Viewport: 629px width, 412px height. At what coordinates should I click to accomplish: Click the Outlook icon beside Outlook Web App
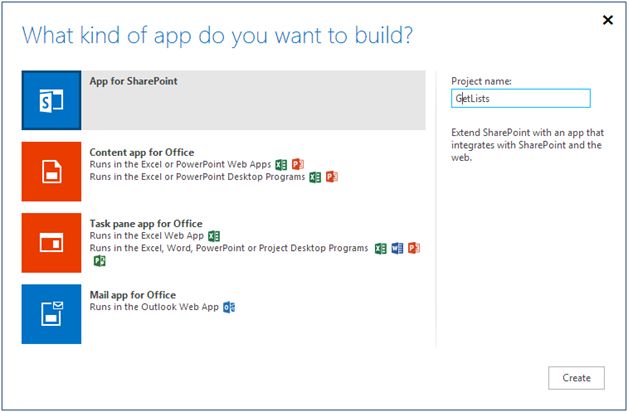pos(229,307)
